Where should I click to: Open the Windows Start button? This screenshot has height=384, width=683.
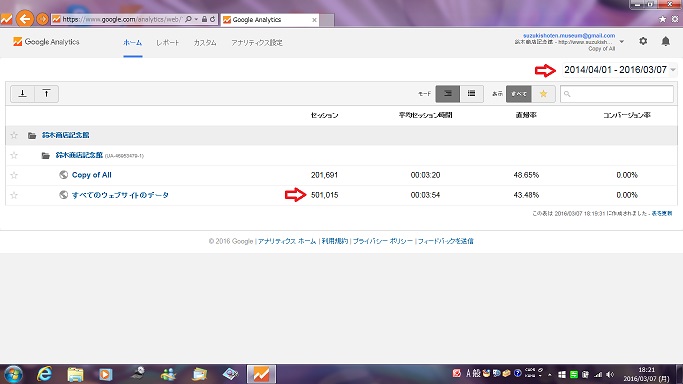click(13, 374)
